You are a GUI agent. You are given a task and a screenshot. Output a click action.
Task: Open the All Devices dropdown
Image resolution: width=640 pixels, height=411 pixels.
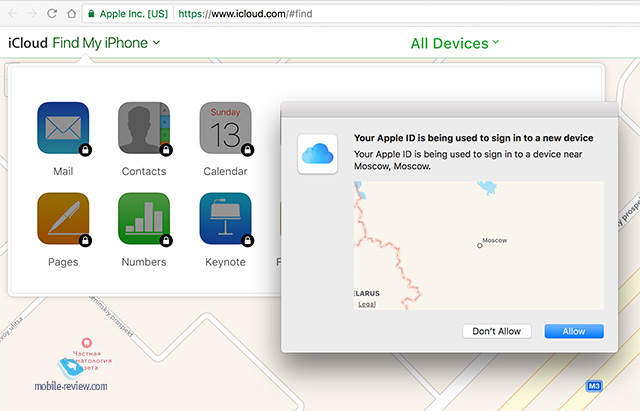[455, 43]
